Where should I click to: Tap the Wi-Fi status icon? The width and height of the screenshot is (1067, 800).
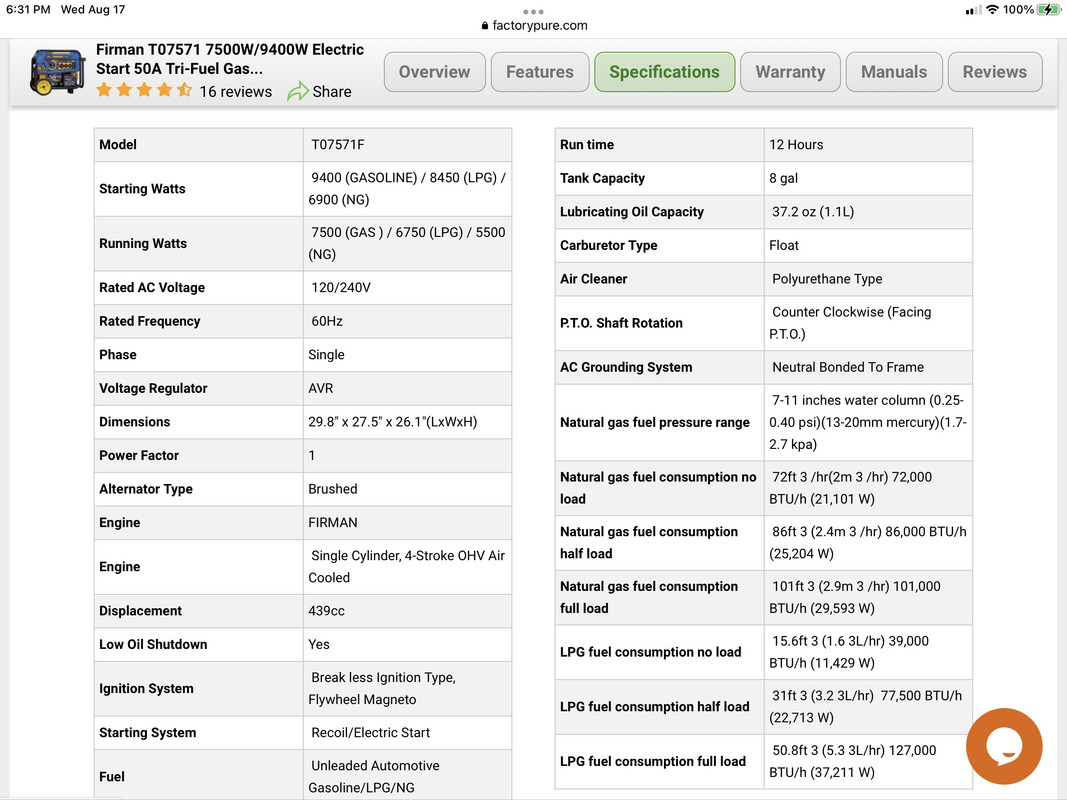992,10
